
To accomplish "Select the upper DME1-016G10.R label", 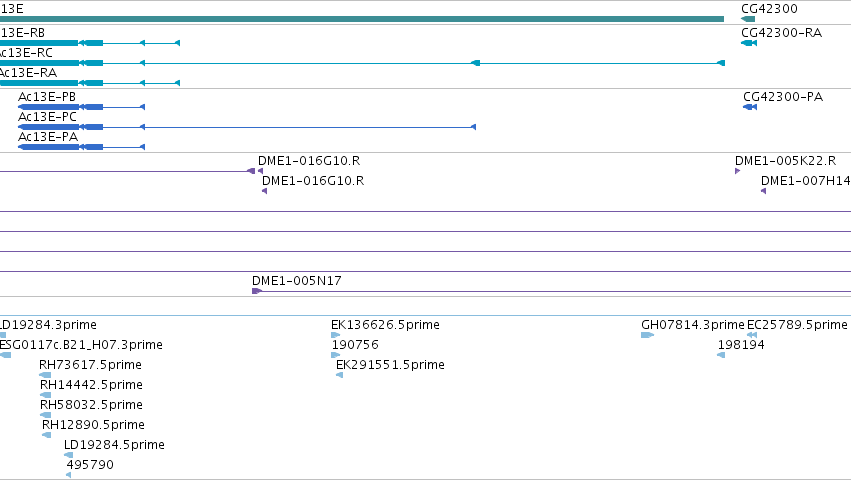I will pos(309,161).
